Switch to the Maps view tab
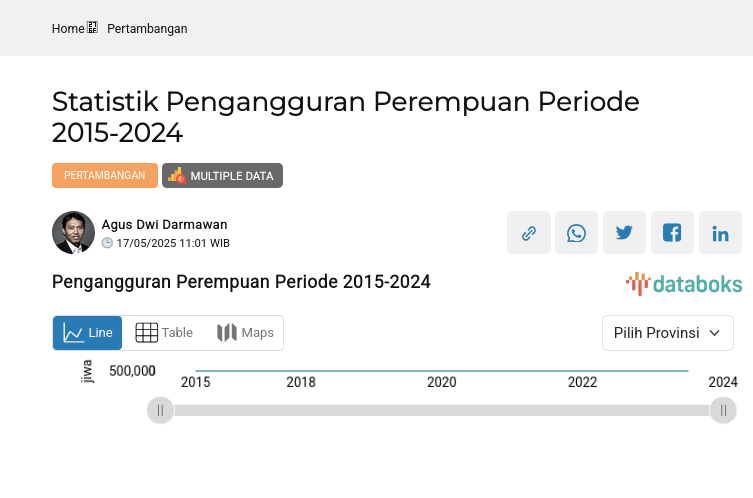Viewport: 753px width, 498px height. point(245,333)
